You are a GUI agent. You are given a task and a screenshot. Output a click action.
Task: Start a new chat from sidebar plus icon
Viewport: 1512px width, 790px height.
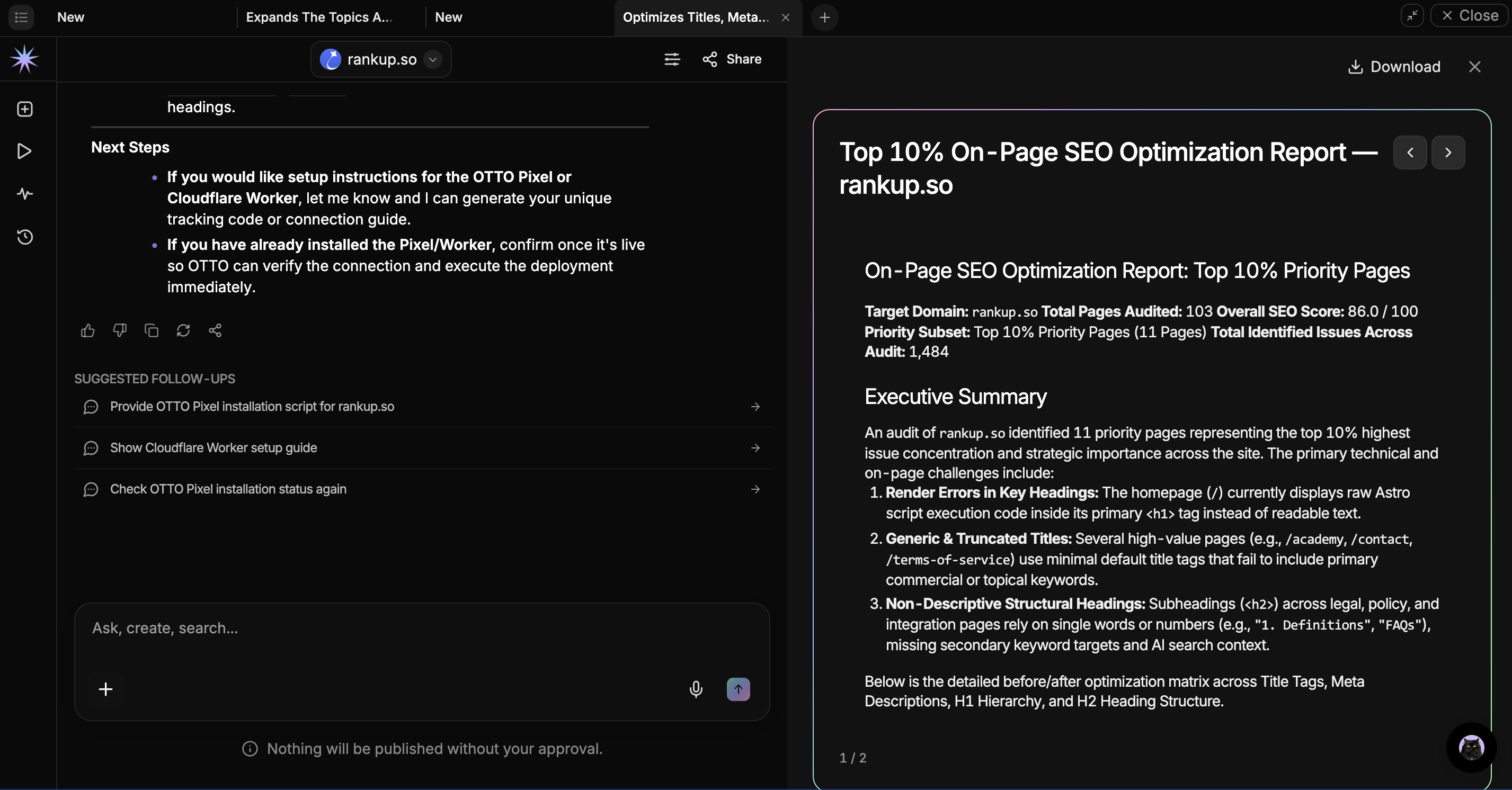[25, 109]
